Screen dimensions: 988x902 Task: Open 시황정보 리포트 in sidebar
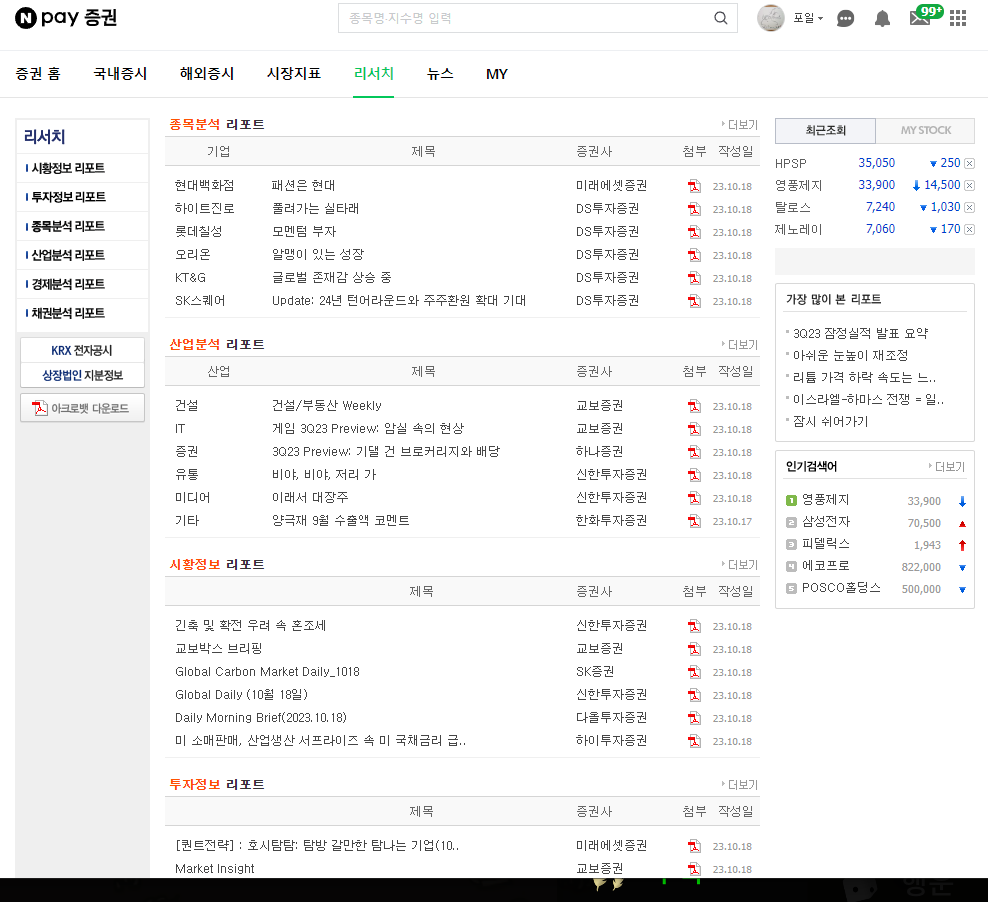(68, 168)
